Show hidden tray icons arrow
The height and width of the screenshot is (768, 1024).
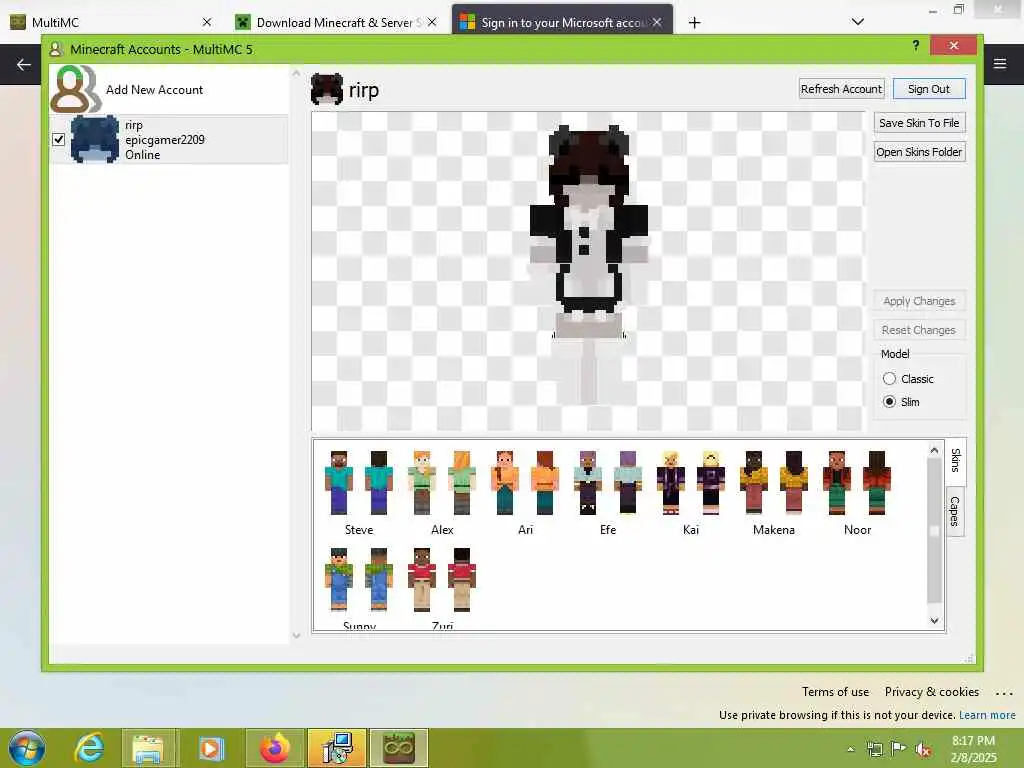(x=850, y=749)
